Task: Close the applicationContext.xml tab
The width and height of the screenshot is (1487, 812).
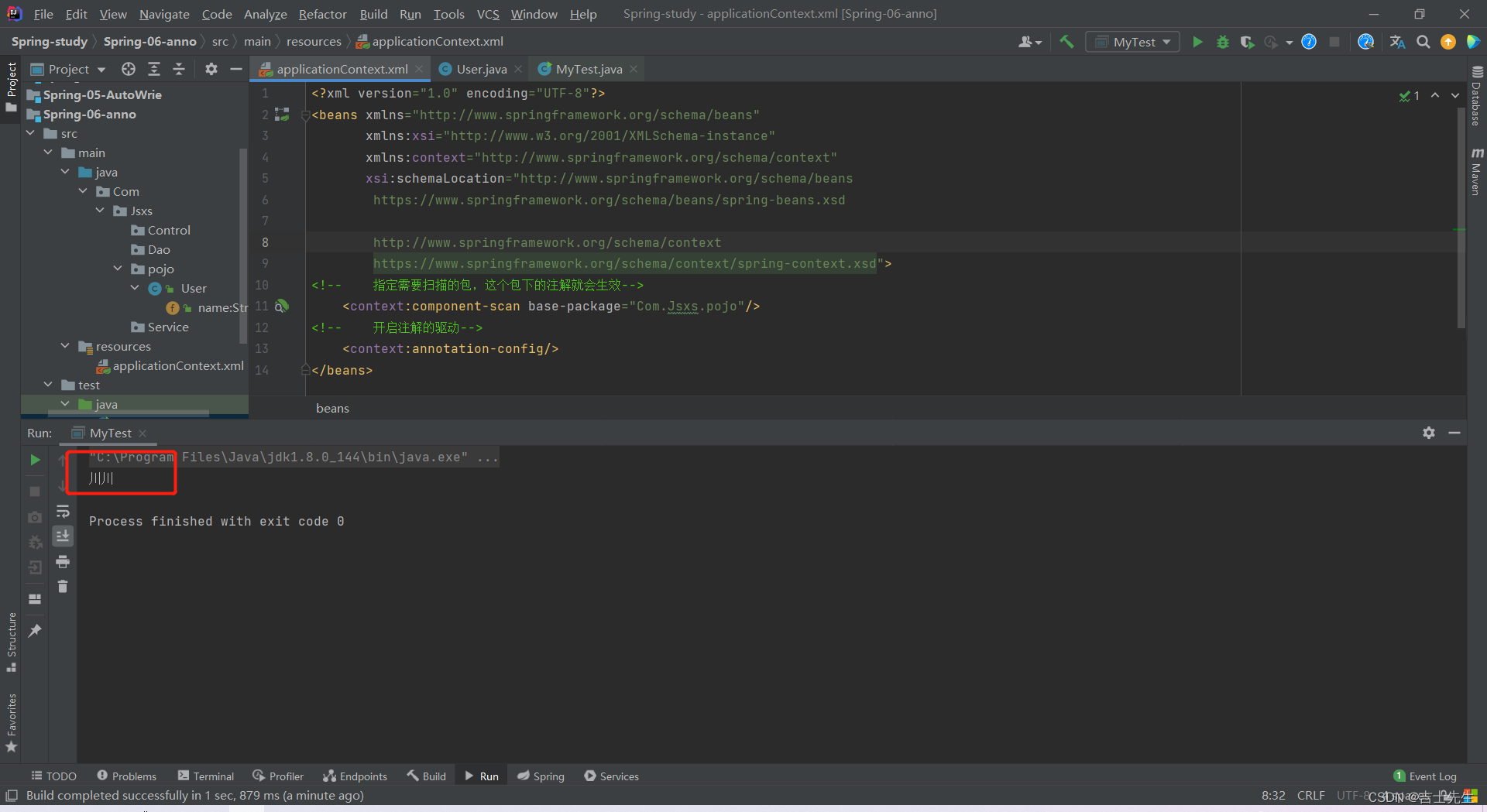Action: (x=419, y=69)
